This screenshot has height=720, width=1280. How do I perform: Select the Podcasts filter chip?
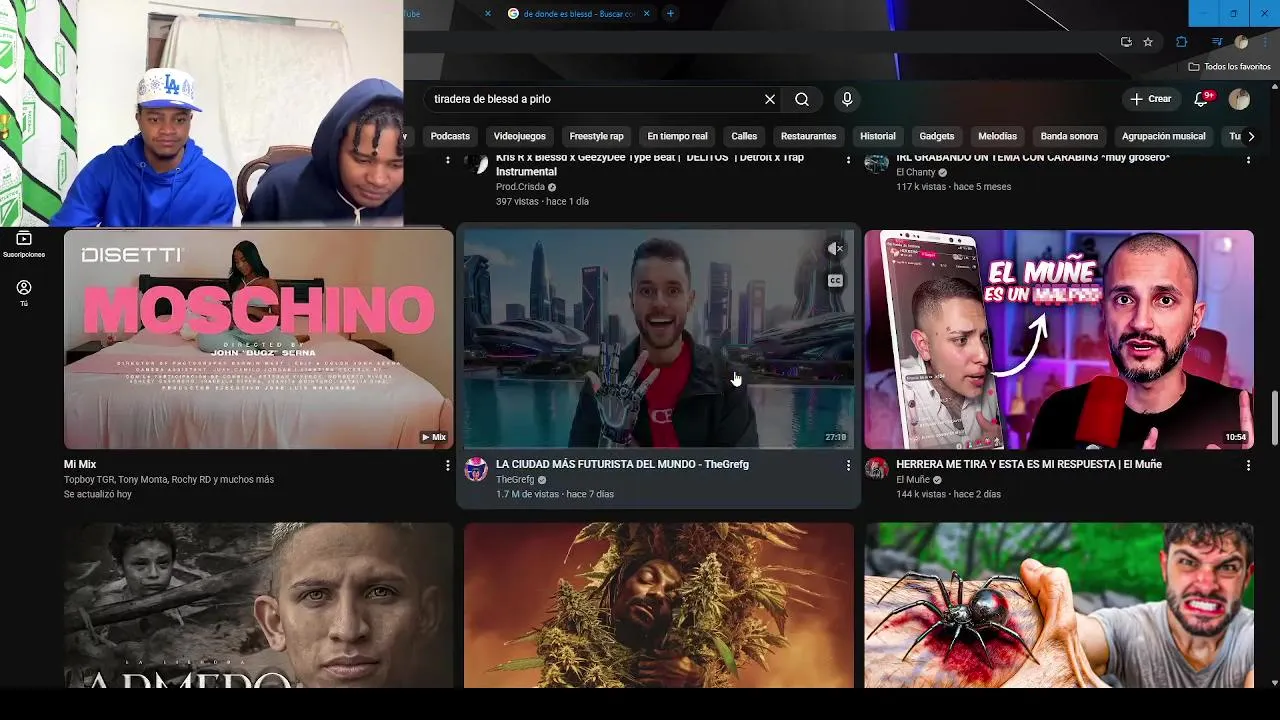click(x=450, y=136)
